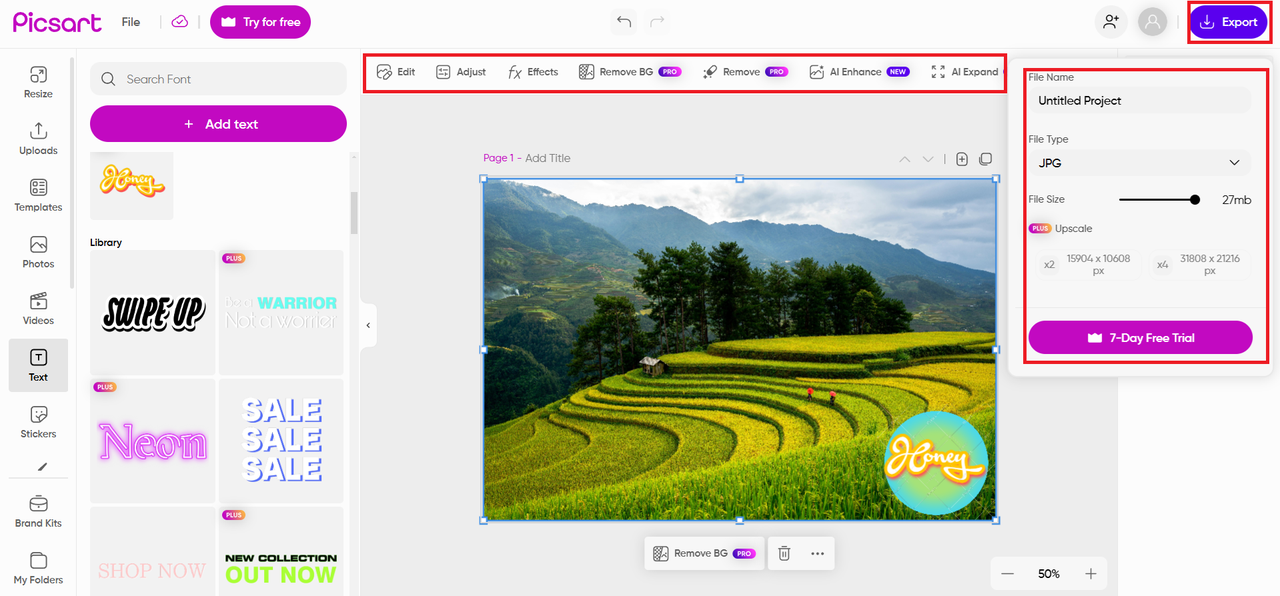The height and width of the screenshot is (596, 1280).
Task: Choose the WARRIOR text style
Action: point(281,312)
